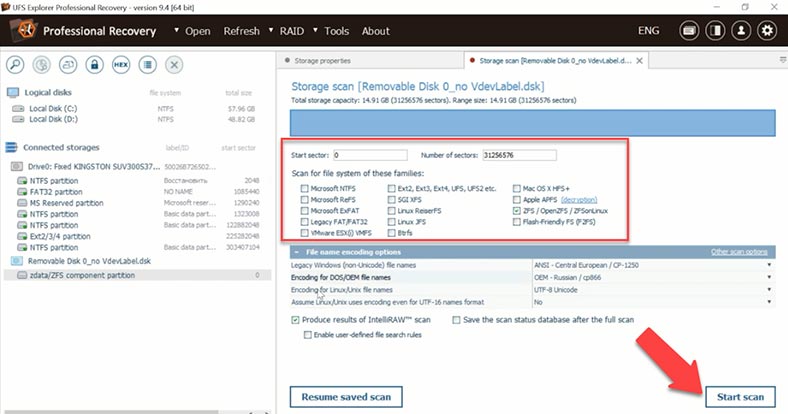Click Refresh in the menu bar
The image size is (788, 414).
(x=242, y=31)
